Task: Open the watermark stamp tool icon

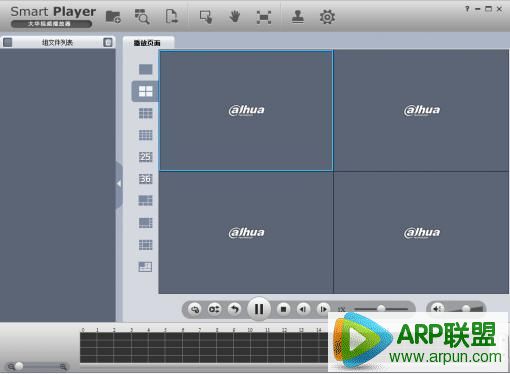Action: pos(298,17)
